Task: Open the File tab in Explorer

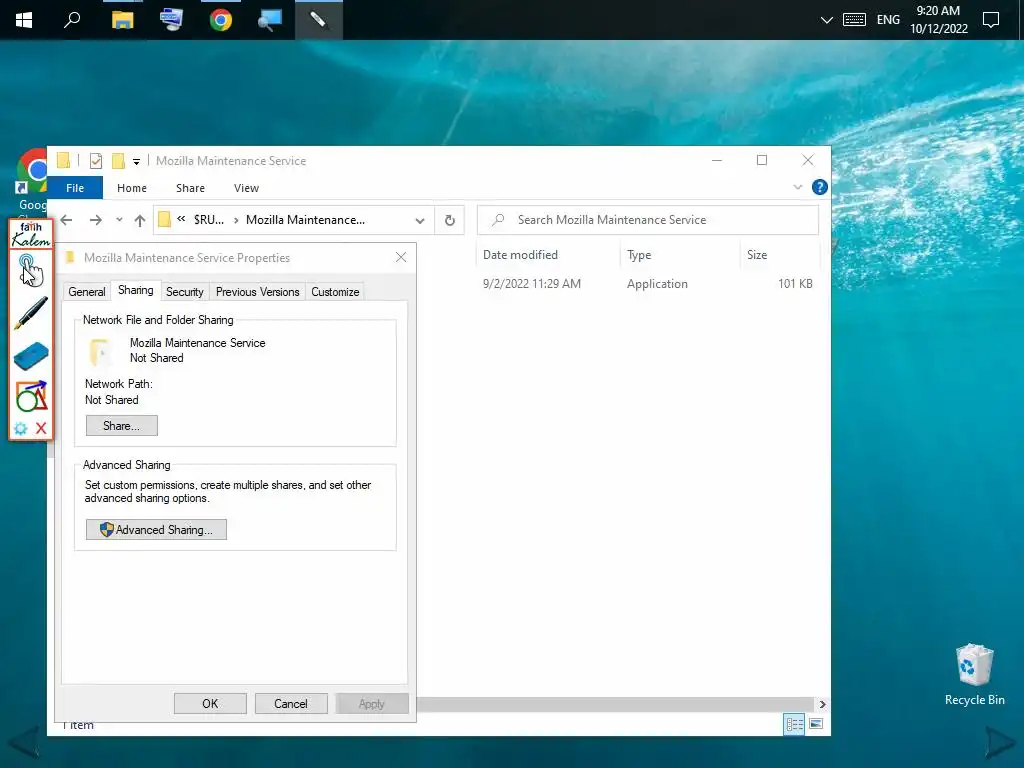Action: pyautogui.click(x=75, y=188)
